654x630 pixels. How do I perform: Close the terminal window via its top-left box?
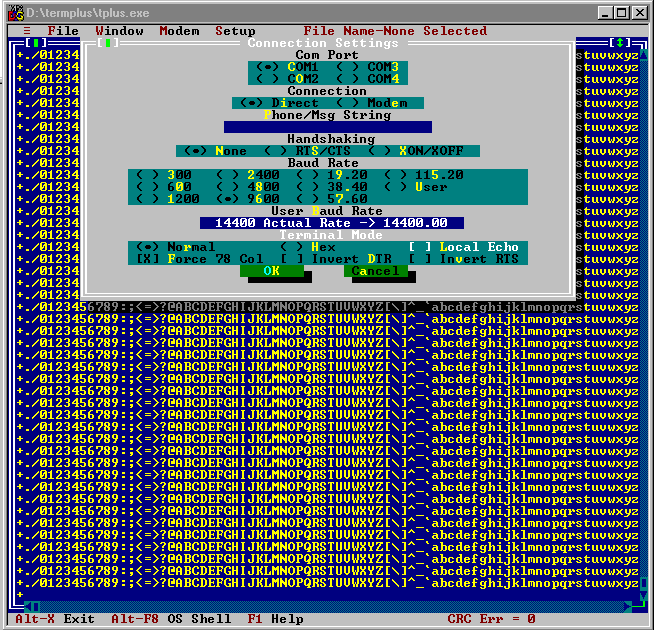[x=36, y=43]
